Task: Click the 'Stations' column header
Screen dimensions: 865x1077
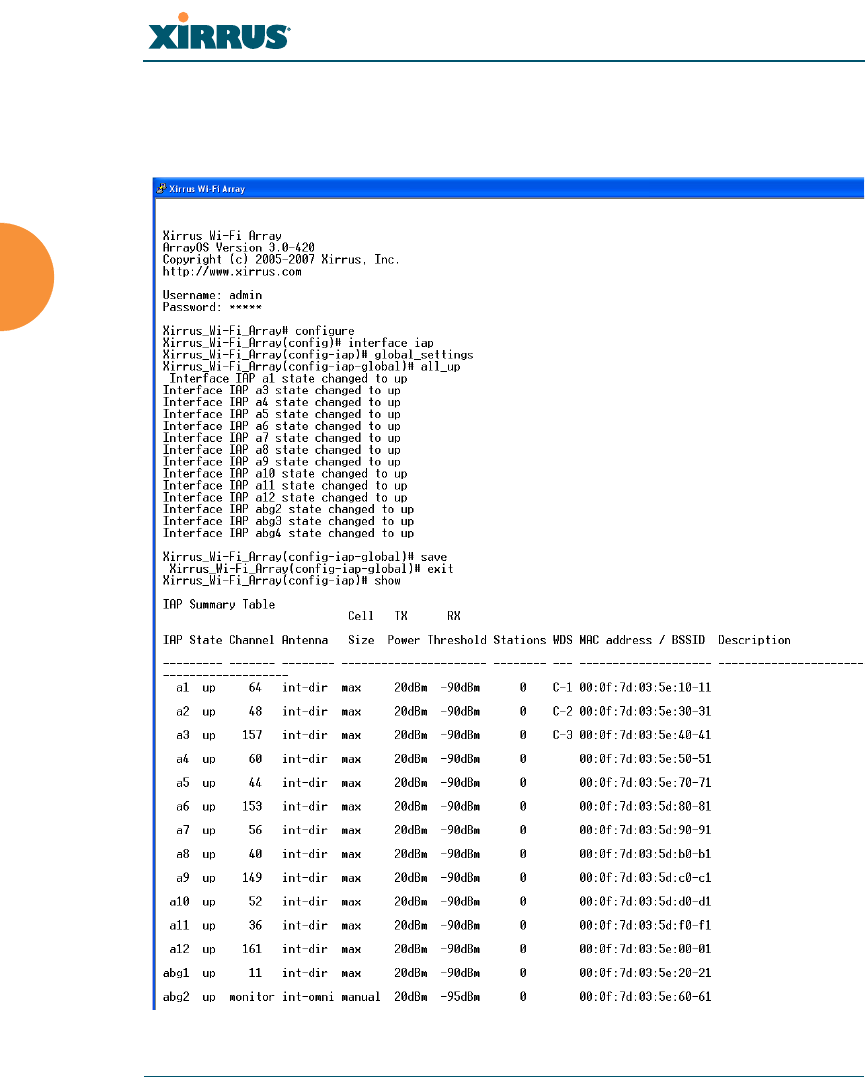Action: (x=519, y=640)
